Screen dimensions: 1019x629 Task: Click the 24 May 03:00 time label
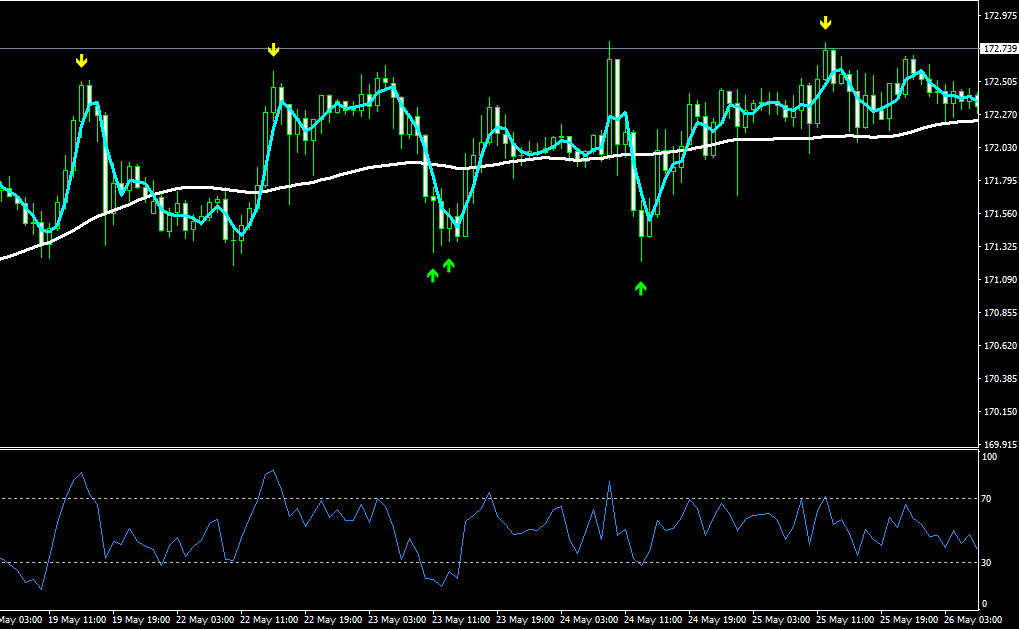coord(589,620)
